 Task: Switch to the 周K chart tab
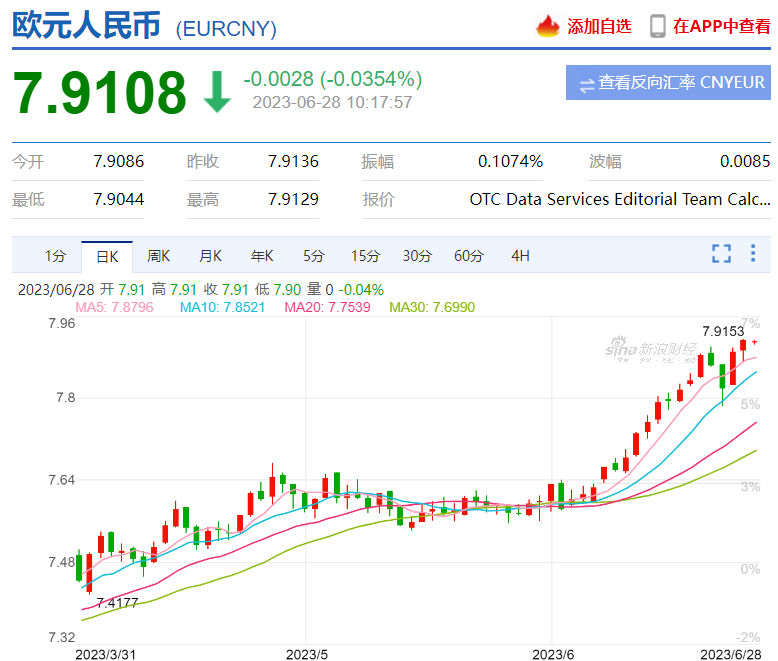tap(158, 256)
